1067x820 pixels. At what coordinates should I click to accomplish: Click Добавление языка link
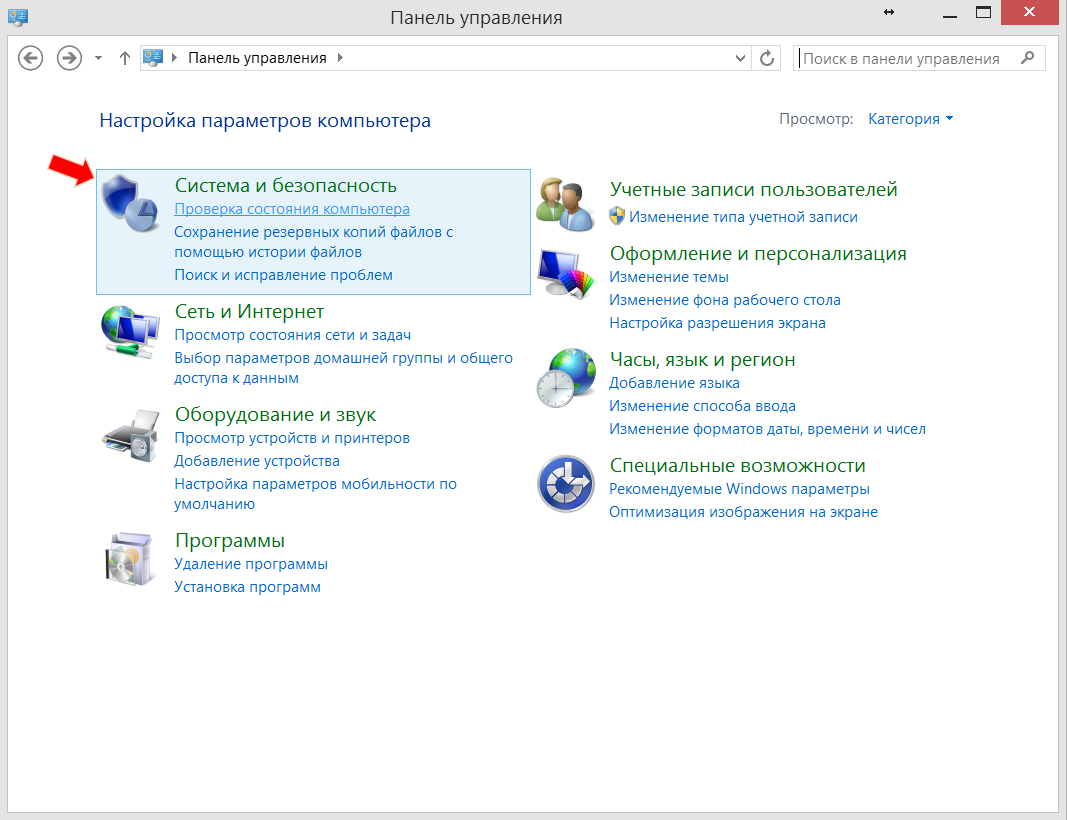point(674,383)
